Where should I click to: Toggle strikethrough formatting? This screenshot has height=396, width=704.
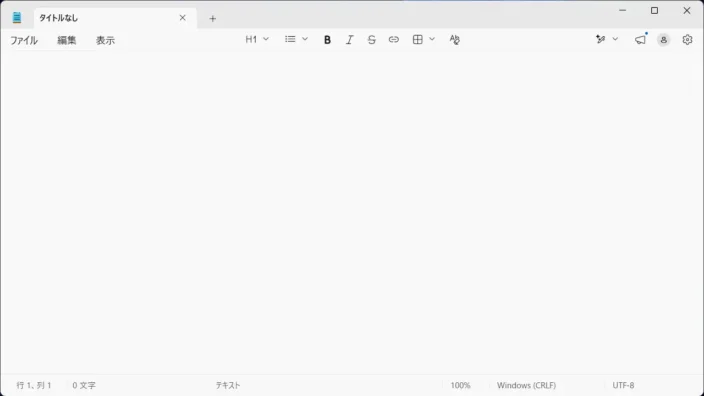pyautogui.click(x=371, y=40)
